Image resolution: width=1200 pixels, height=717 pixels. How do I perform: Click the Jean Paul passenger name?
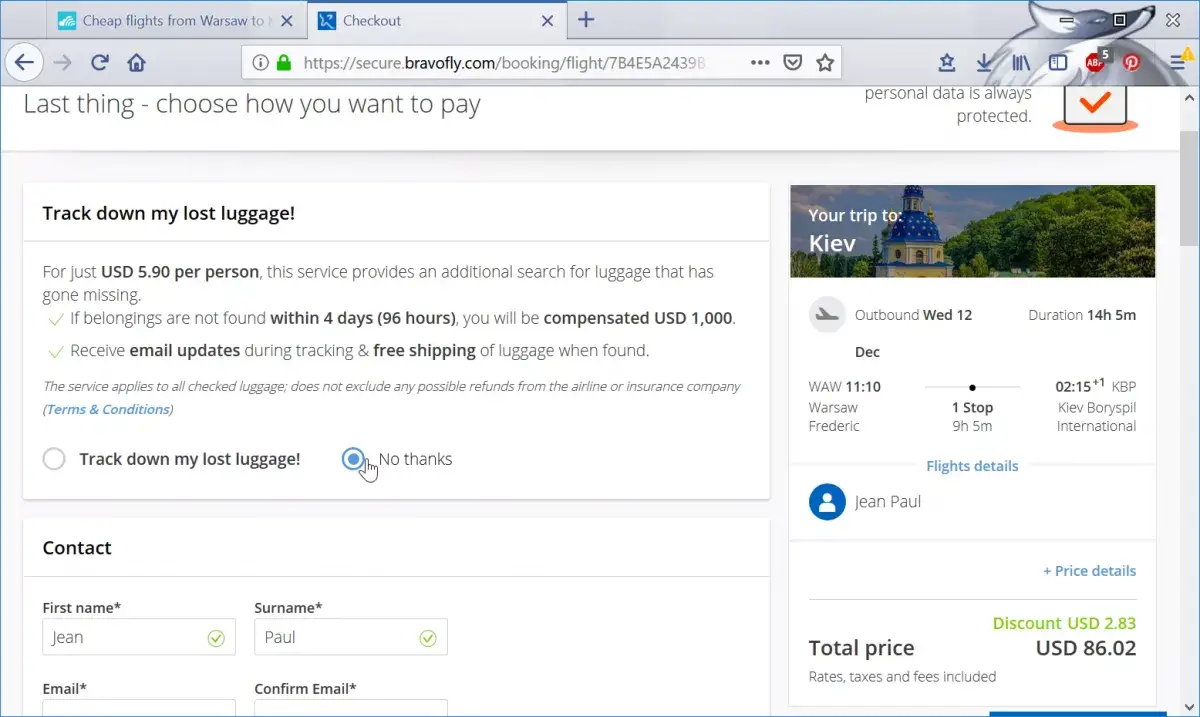coord(888,502)
